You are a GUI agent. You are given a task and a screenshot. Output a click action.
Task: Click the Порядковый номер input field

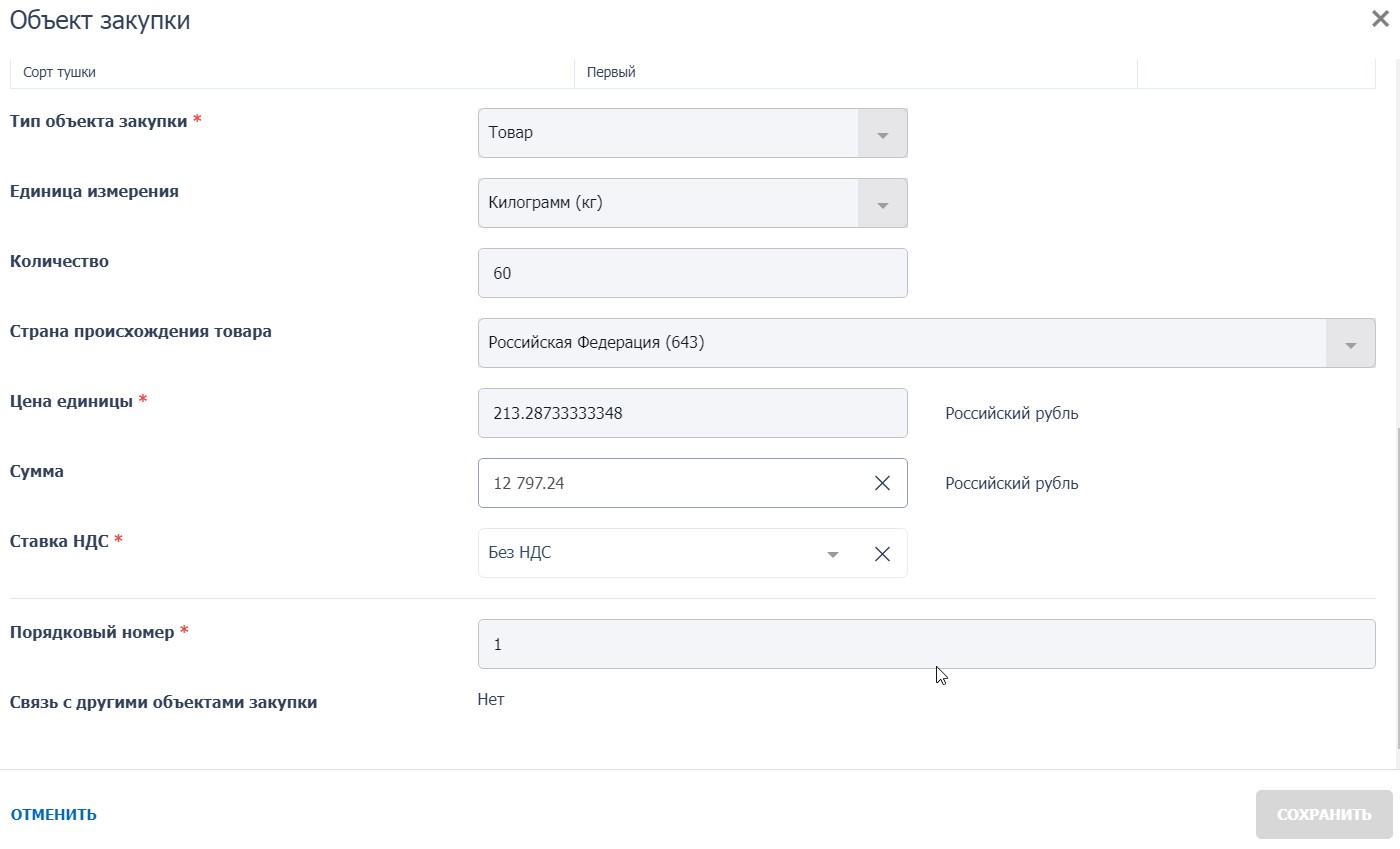pyautogui.click(x=927, y=644)
